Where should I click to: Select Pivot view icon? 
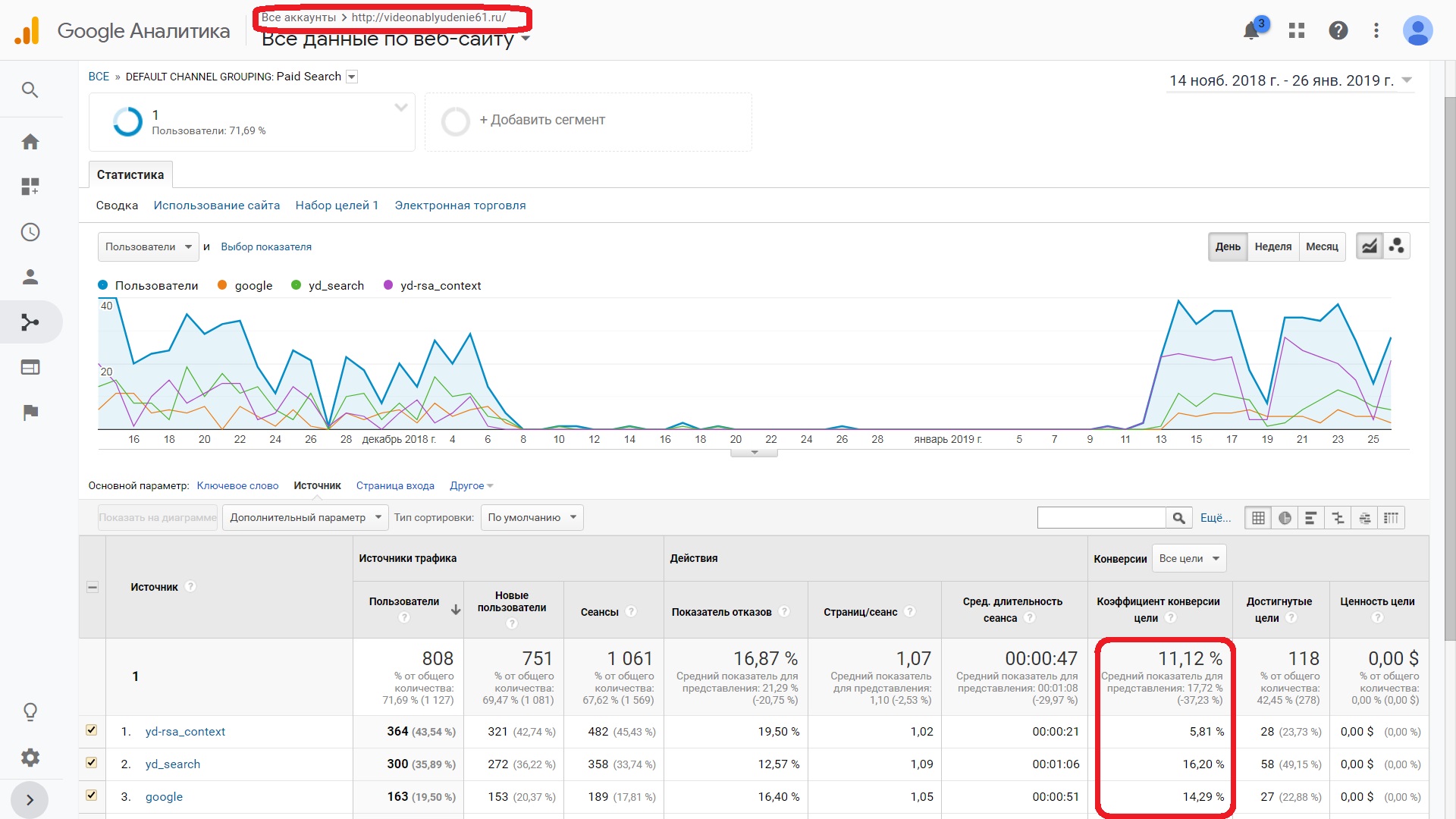point(1391,518)
